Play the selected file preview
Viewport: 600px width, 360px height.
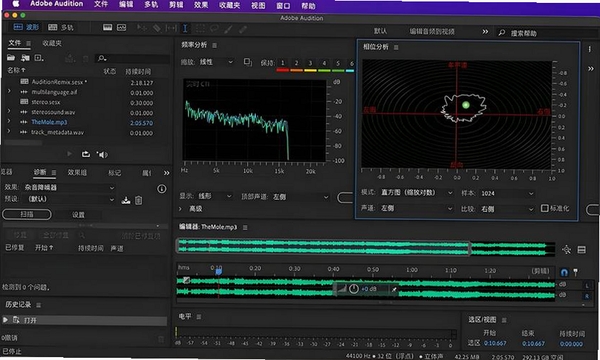(69, 154)
